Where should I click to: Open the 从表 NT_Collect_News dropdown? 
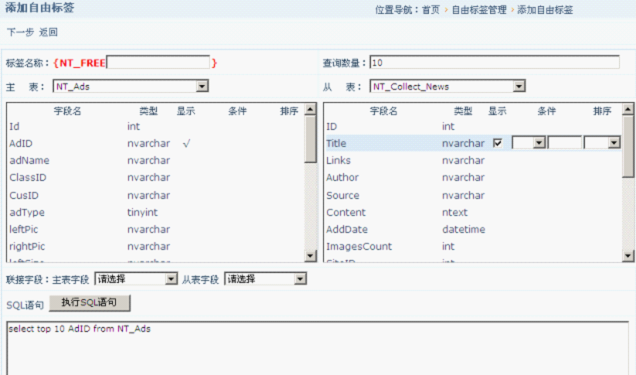[447, 86]
